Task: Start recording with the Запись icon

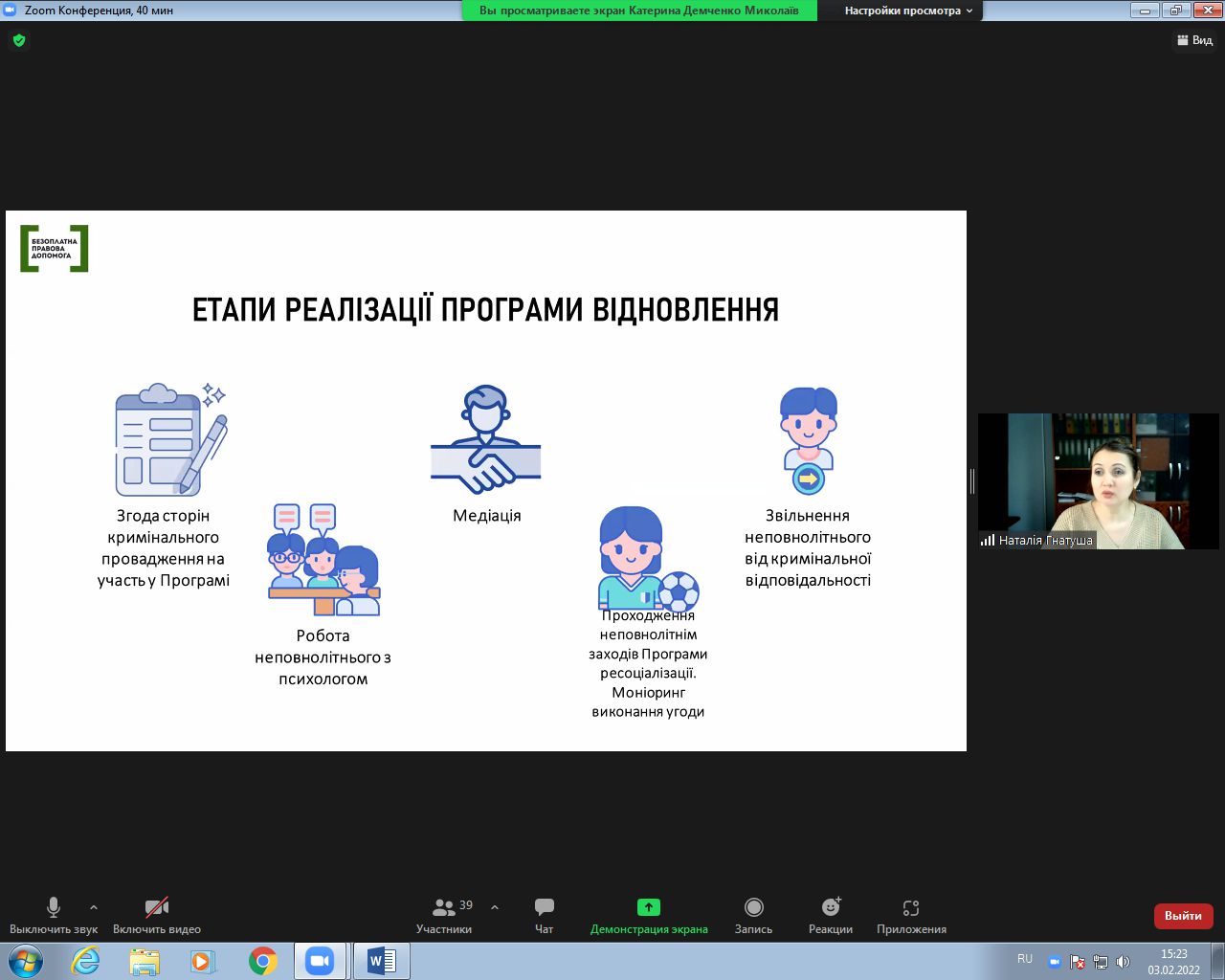Action: coord(753,907)
